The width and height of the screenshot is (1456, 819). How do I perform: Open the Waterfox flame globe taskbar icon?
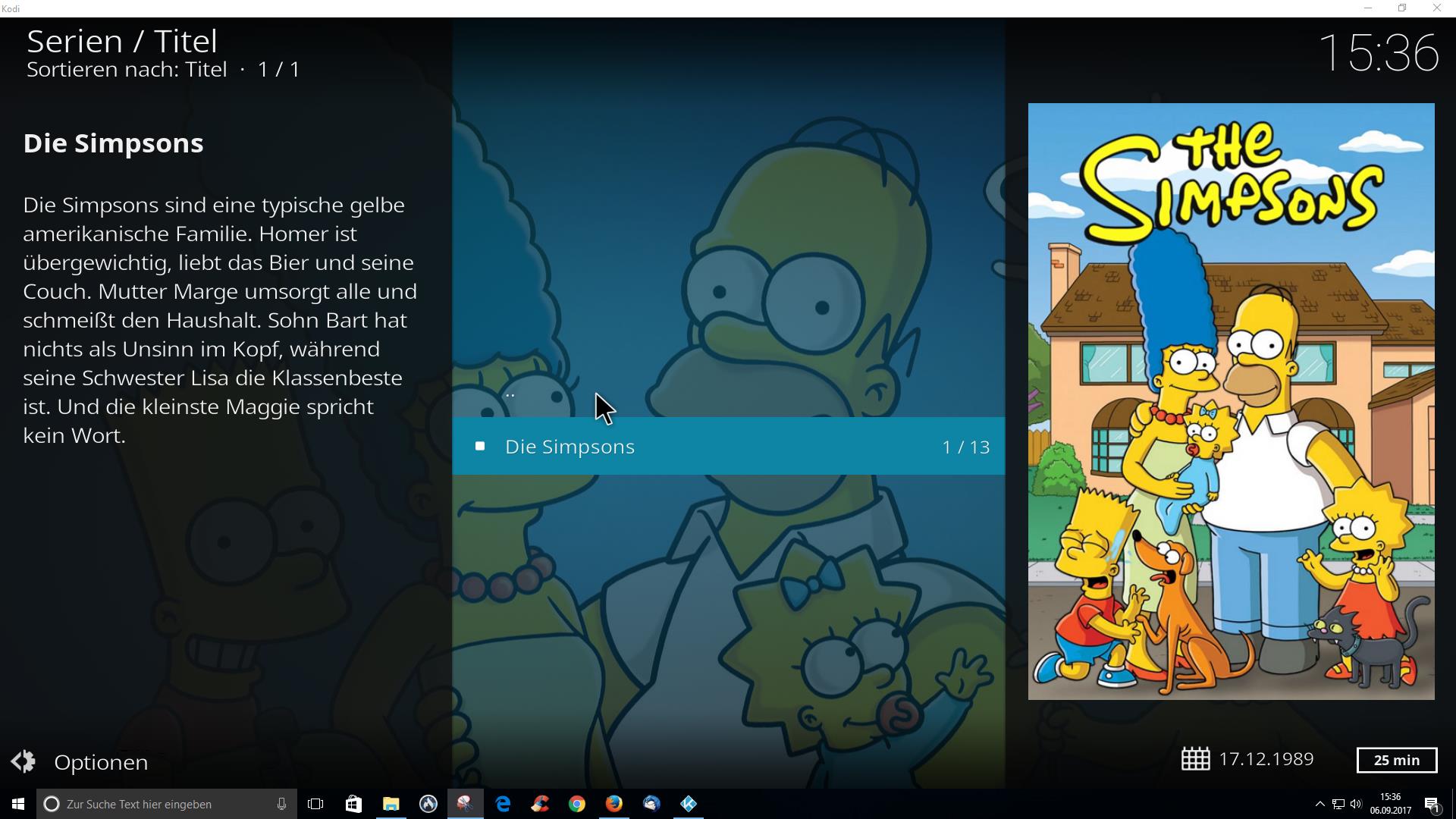(428, 804)
